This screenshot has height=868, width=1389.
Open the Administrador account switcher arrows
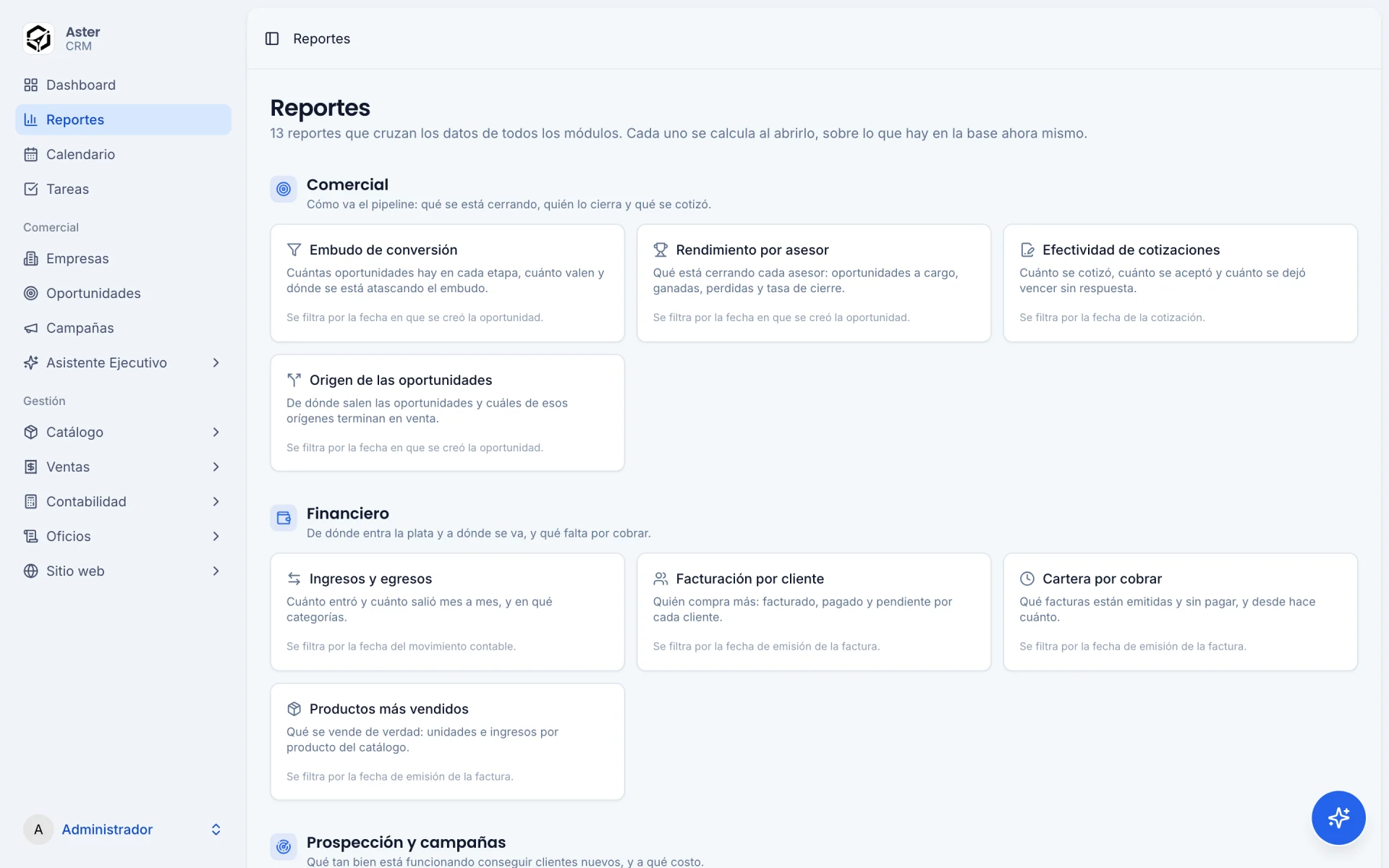tap(216, 830)
